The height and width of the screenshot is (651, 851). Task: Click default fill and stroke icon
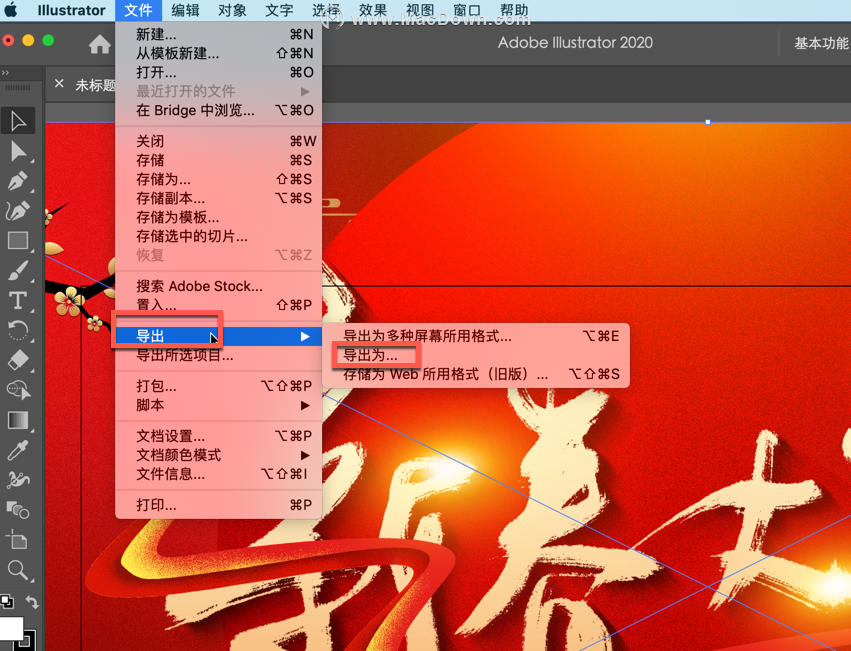click(x=7, y=601)
